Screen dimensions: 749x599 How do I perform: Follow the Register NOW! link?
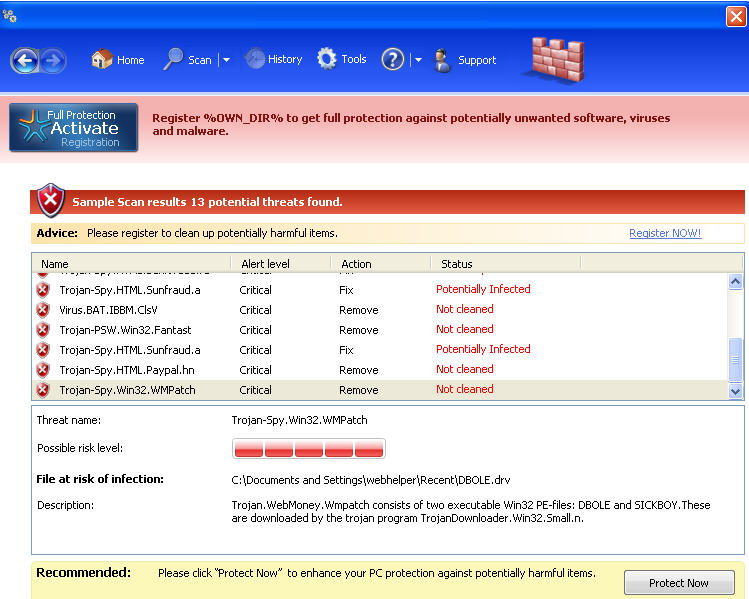tap(665, 233)
